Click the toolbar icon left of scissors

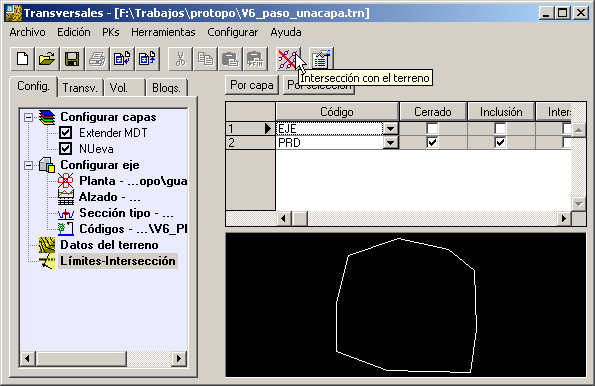coord(147,59)
